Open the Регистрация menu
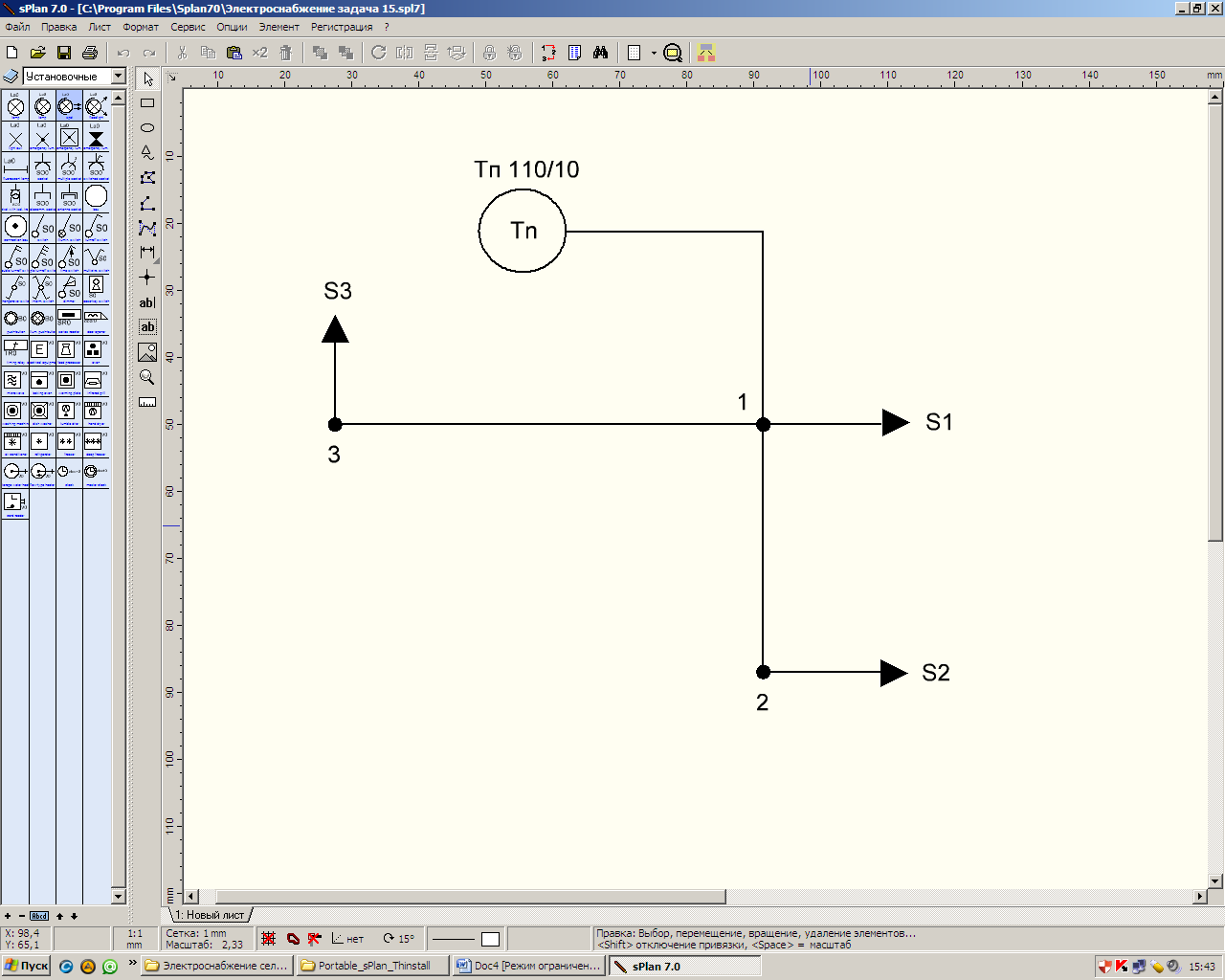This screenshot has width=1225, height=980. [342, 27]
